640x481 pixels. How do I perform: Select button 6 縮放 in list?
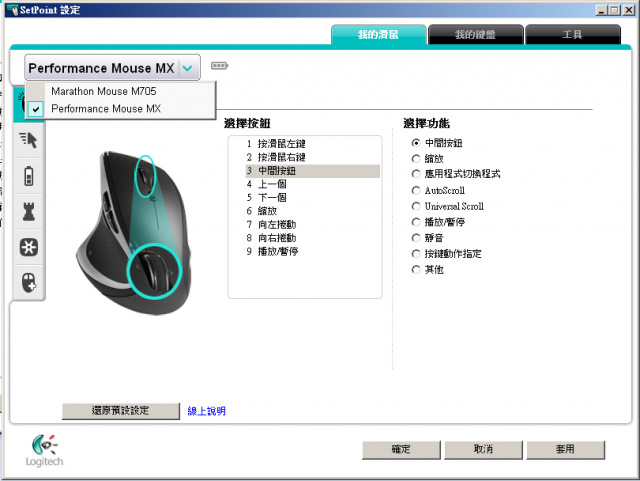click(x=312, y=211)
